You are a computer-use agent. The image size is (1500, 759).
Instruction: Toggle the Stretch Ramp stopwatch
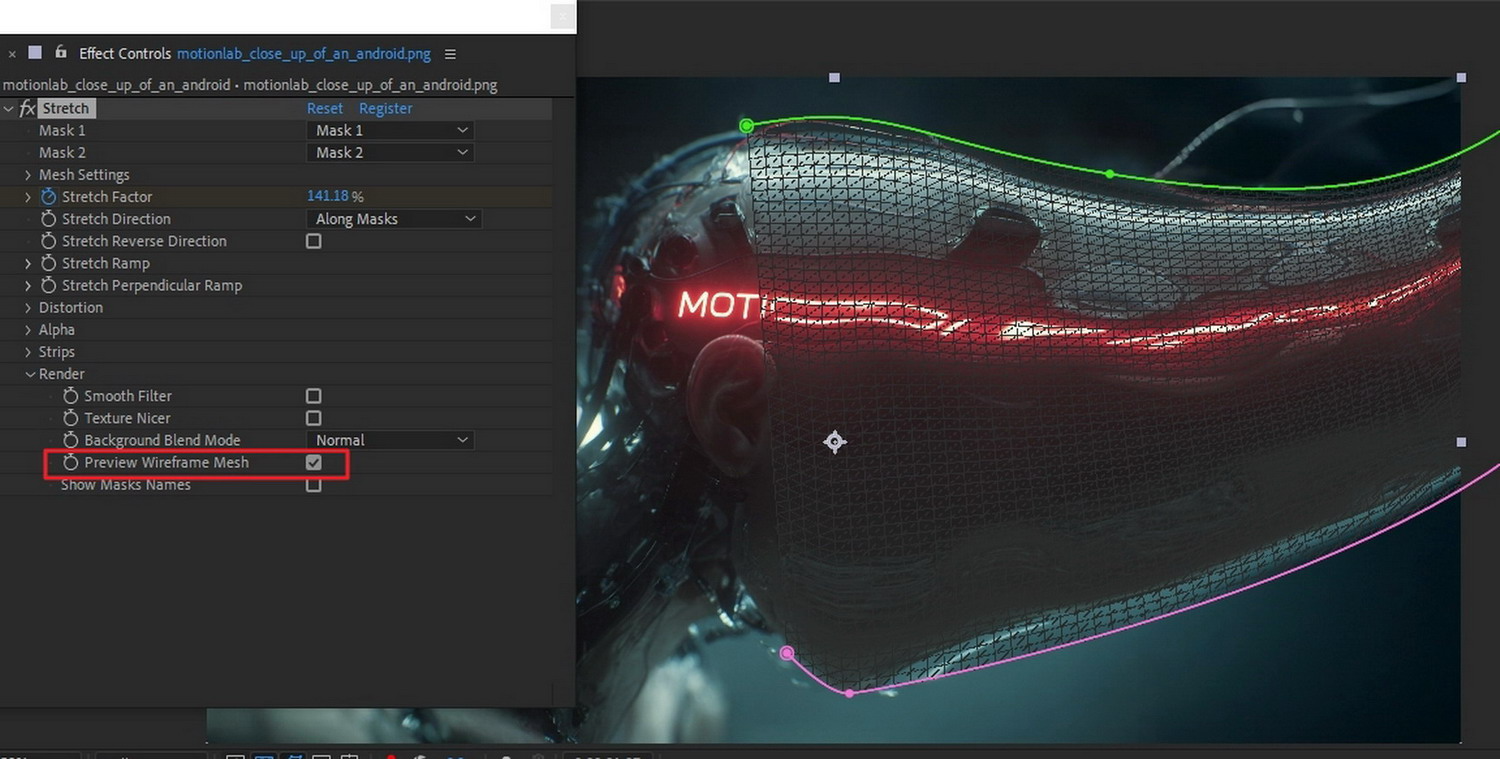(x=49, y=263)
